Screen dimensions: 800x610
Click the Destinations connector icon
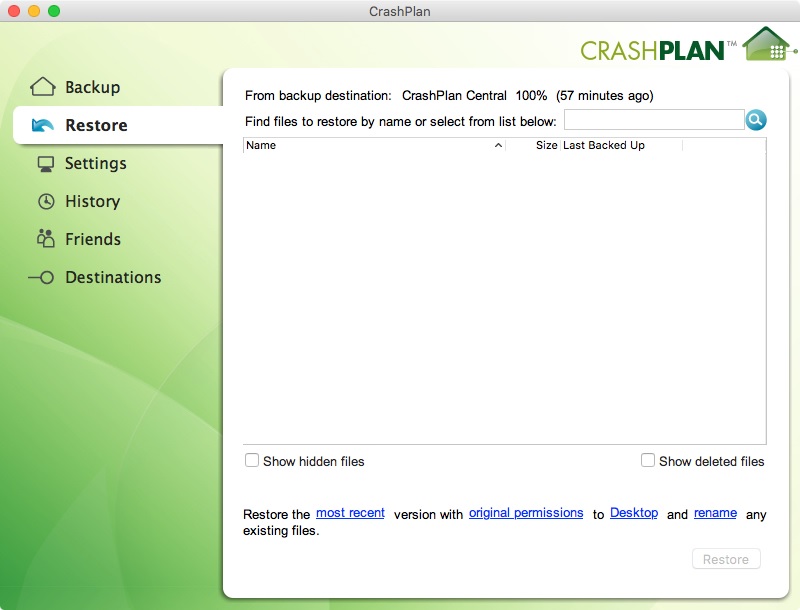pos(41,277)
